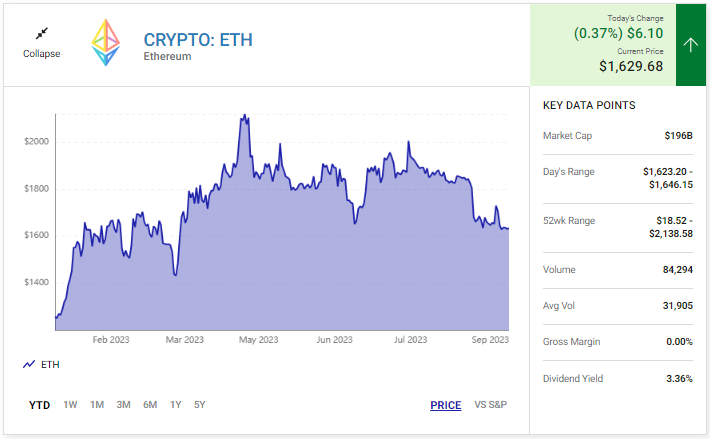Switch chart to 1M range
Viewport: 710px width, 439px height.
pos(97,405)
